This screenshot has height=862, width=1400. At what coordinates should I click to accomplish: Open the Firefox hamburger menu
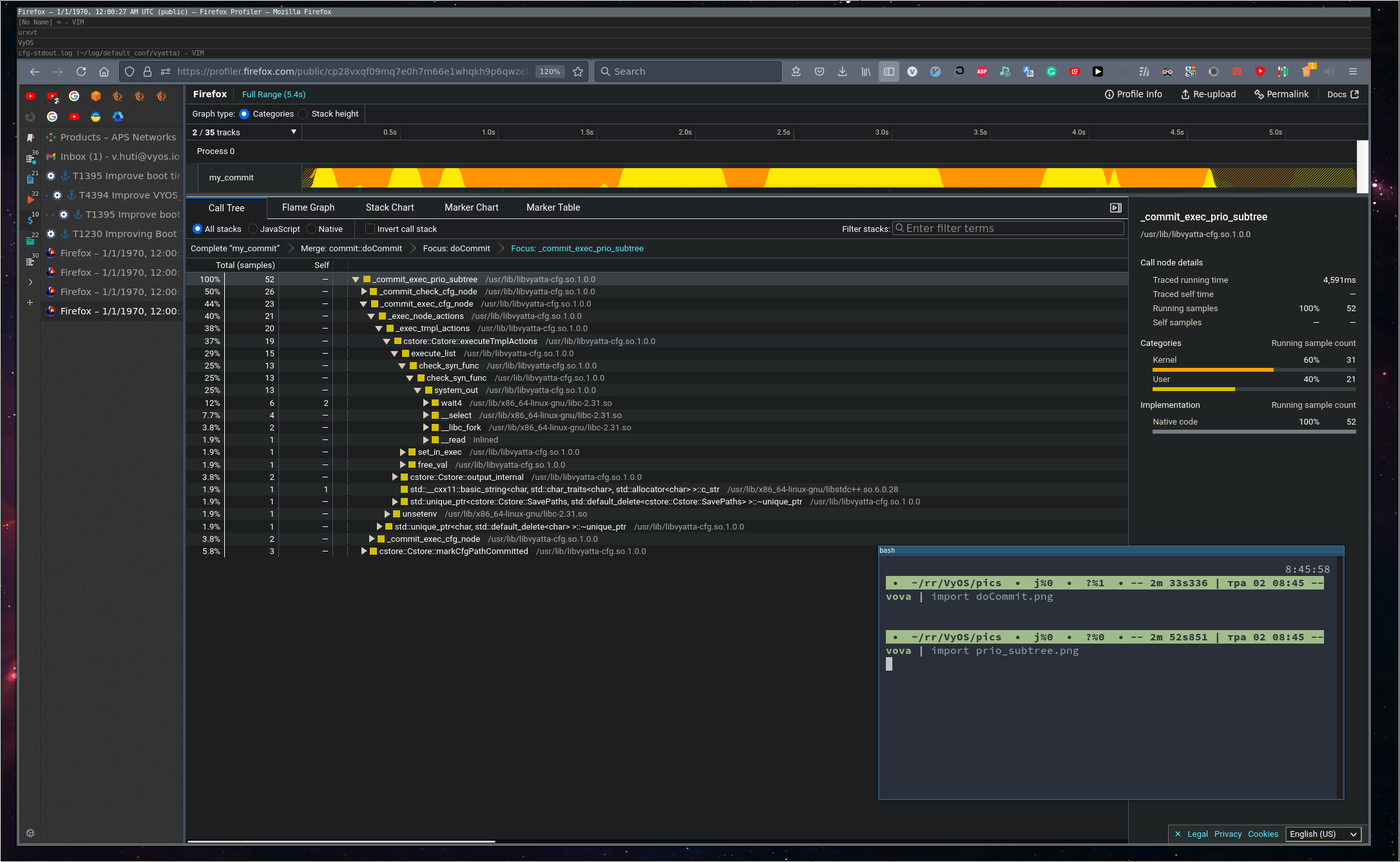[1353, 72]
